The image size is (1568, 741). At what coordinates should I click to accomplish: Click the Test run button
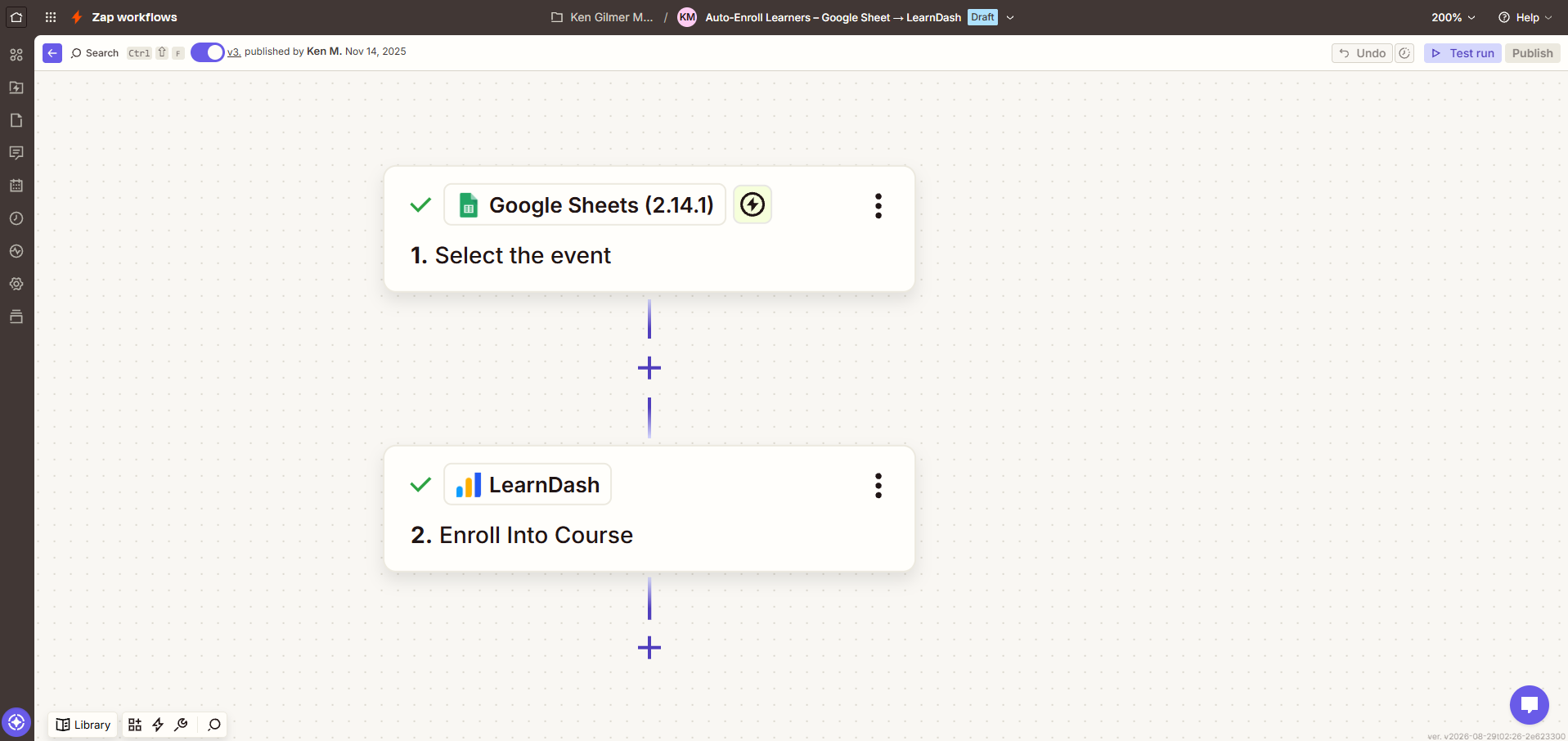point(1462,53)
